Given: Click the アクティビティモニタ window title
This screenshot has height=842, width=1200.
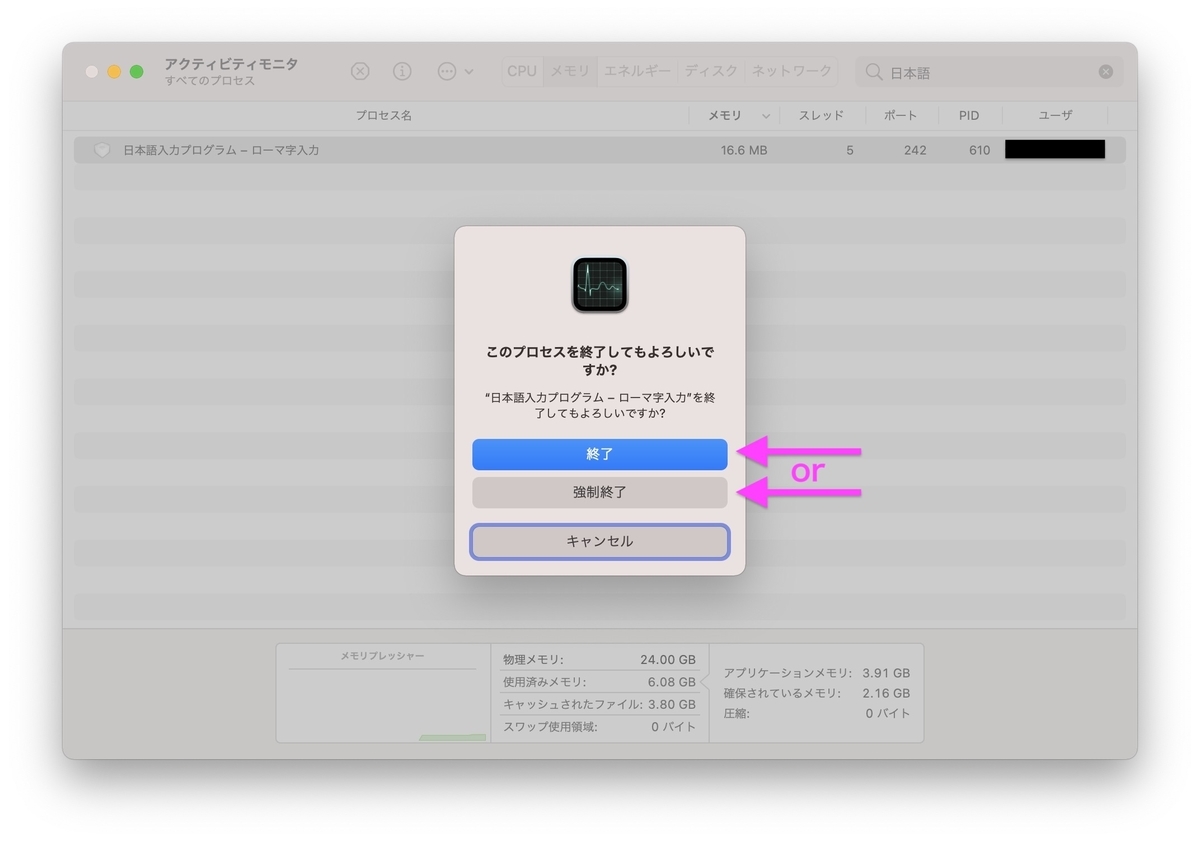Looking at the screenshot, I should (231, 64).
